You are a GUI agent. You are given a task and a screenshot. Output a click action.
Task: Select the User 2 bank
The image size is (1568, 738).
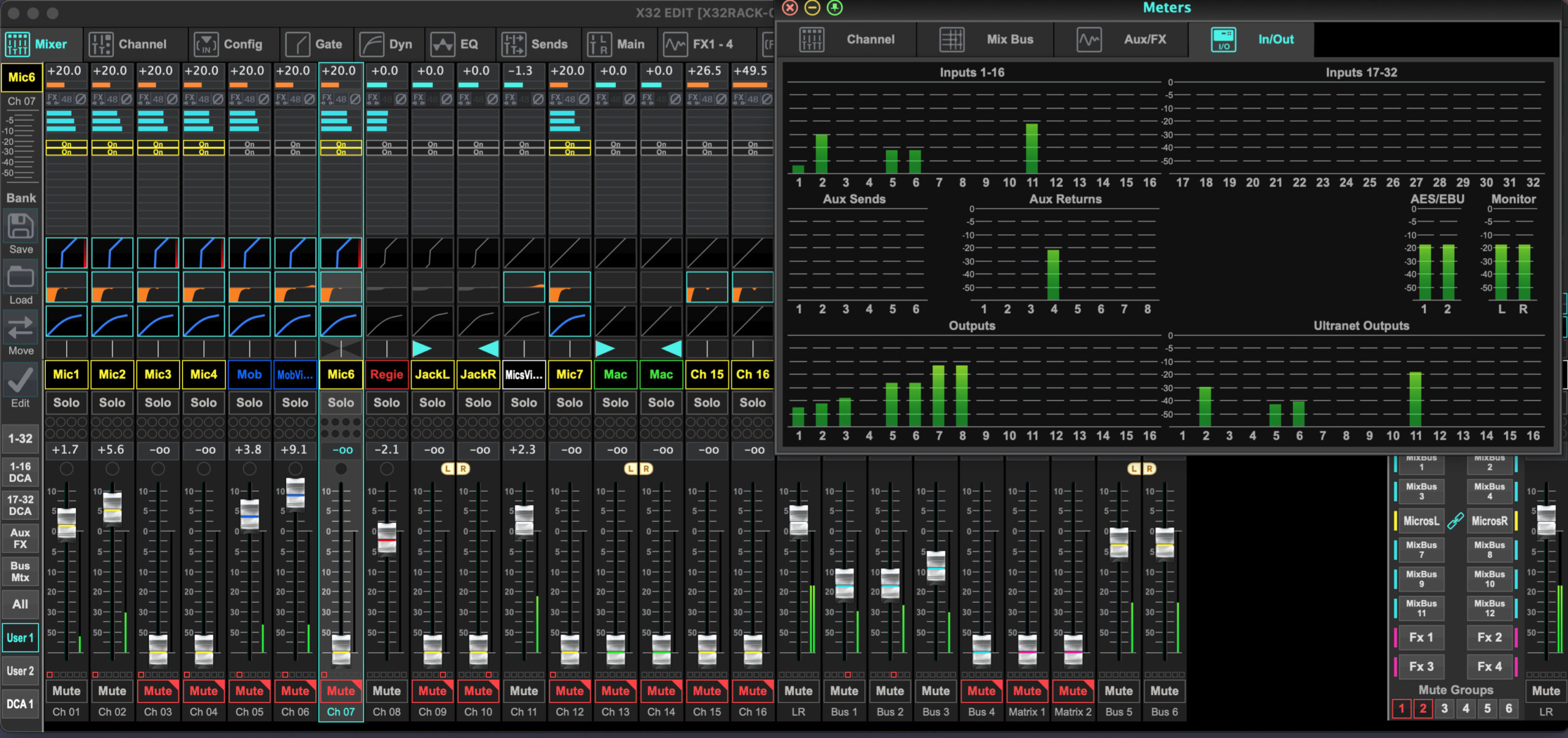[20, 671]
